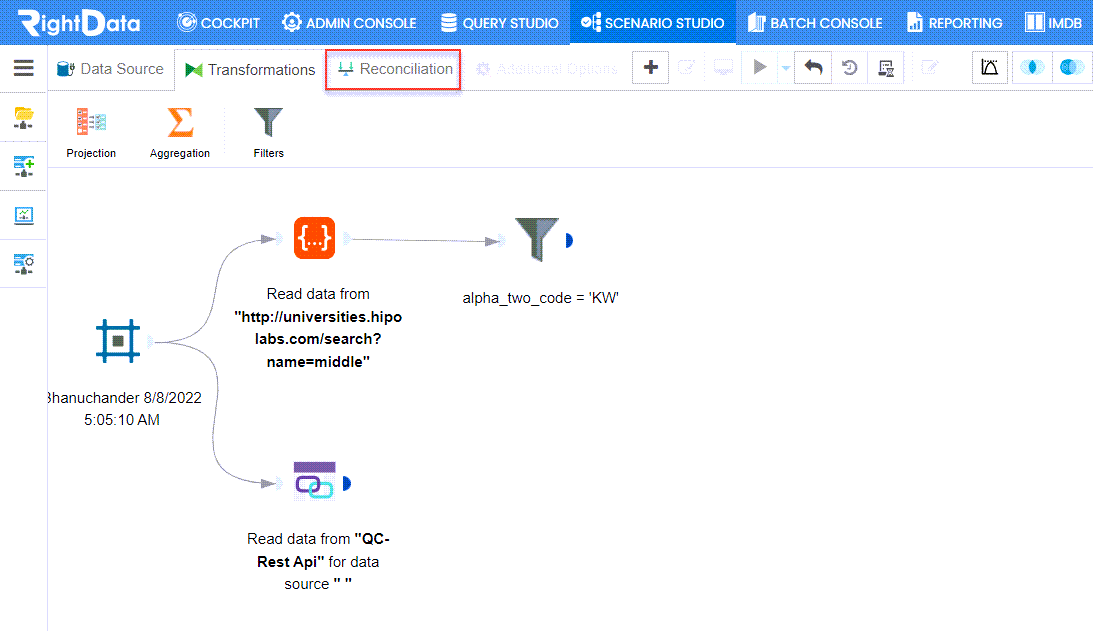
Task: Click the union Venn diagram icon
Action: click(x=1071, y=68)
